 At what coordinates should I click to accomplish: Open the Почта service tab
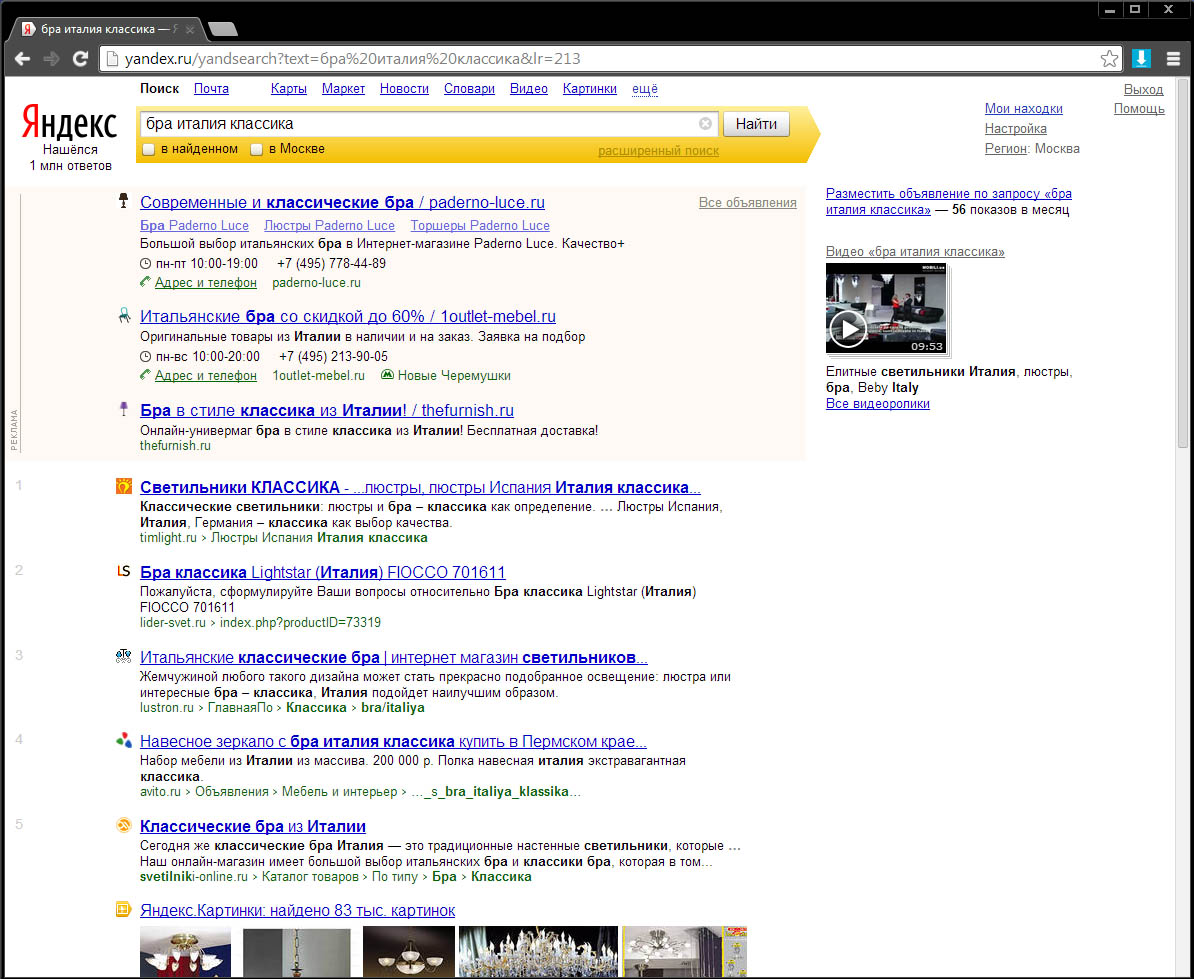tap(211, 89)
